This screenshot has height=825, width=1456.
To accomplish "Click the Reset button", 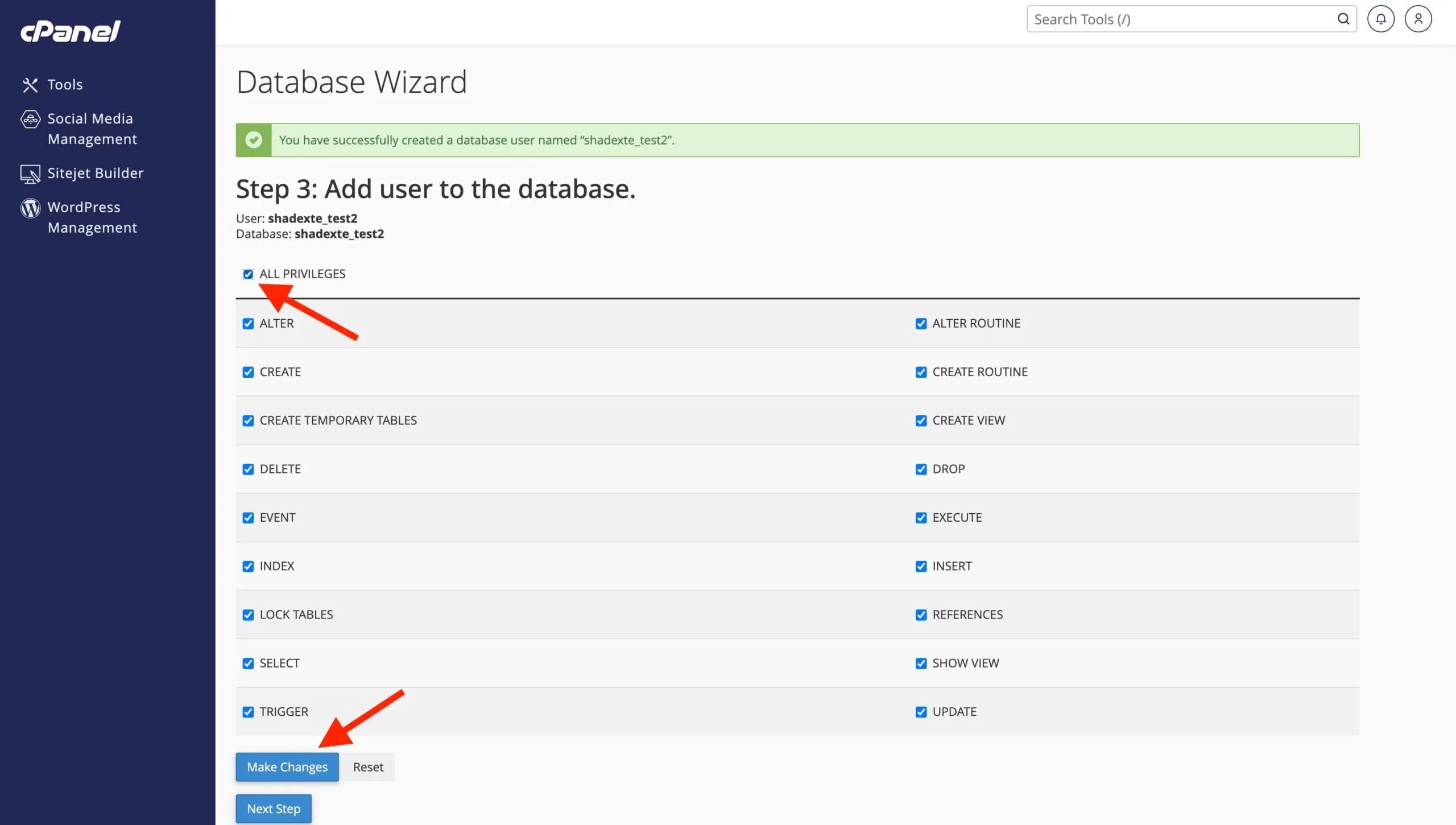I will click(x=368, y=767).
